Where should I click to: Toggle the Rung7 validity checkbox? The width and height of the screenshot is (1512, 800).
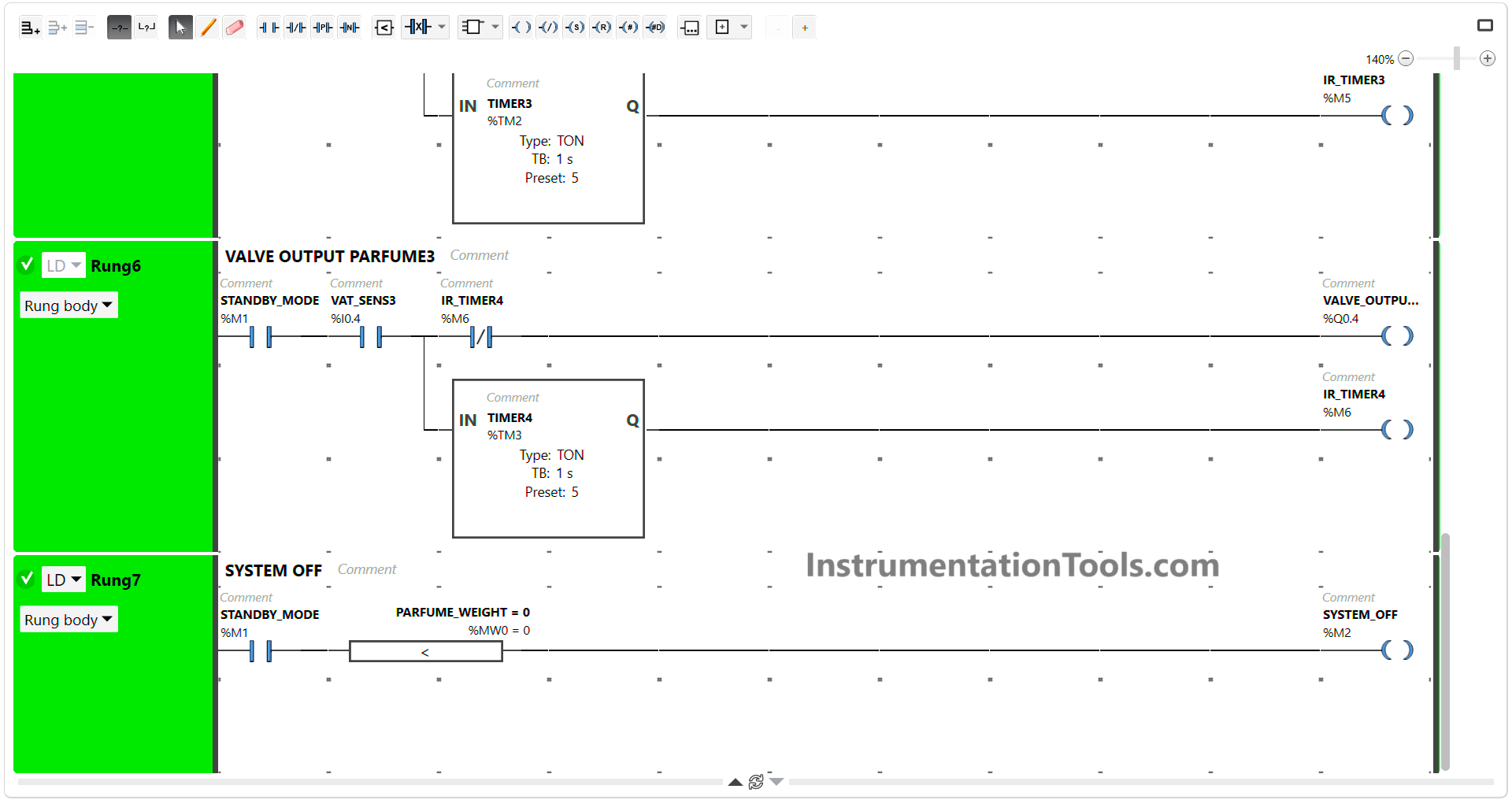point(27,579)
